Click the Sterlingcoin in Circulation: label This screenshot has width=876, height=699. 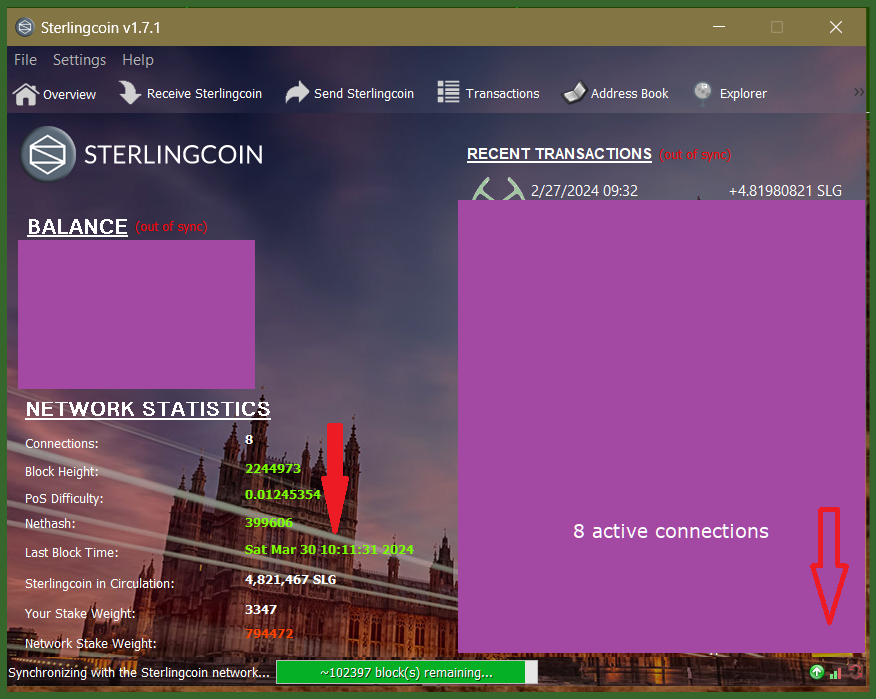pos(99,583)
